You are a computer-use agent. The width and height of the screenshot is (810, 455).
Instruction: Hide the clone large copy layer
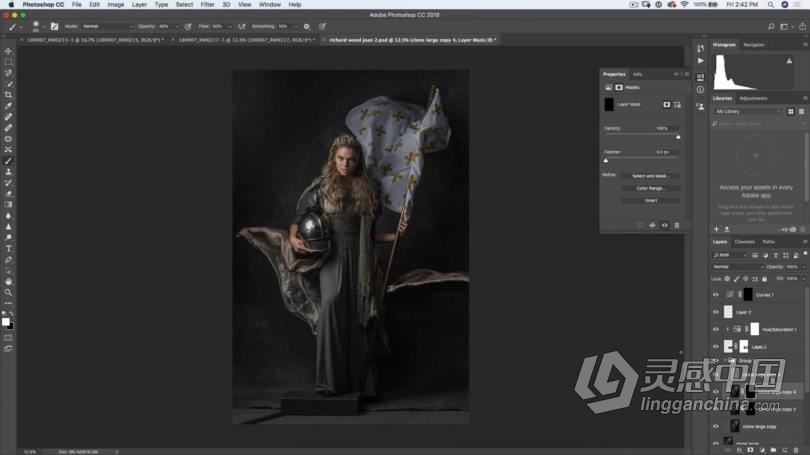[x=716, y=427]
